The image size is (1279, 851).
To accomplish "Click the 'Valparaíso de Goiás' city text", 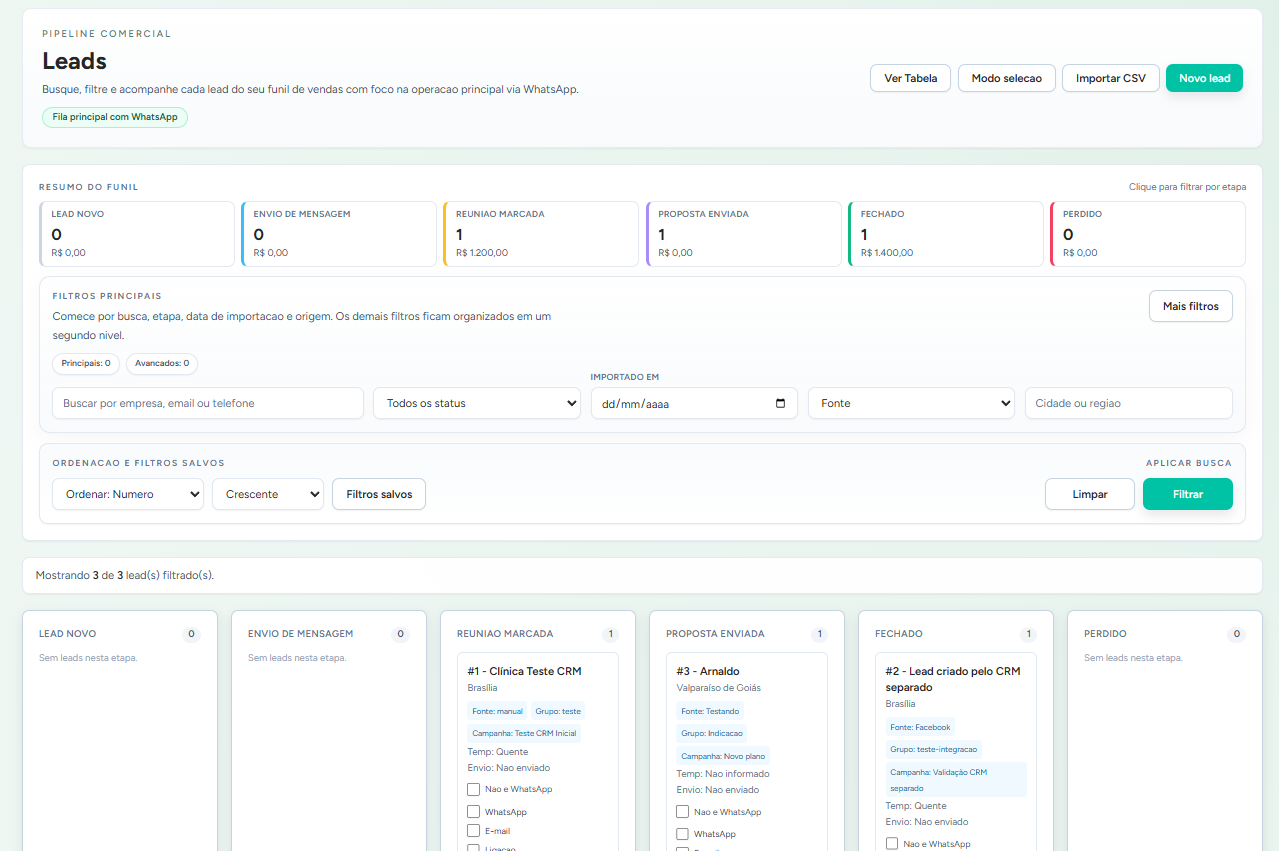I will click(720, 688).
